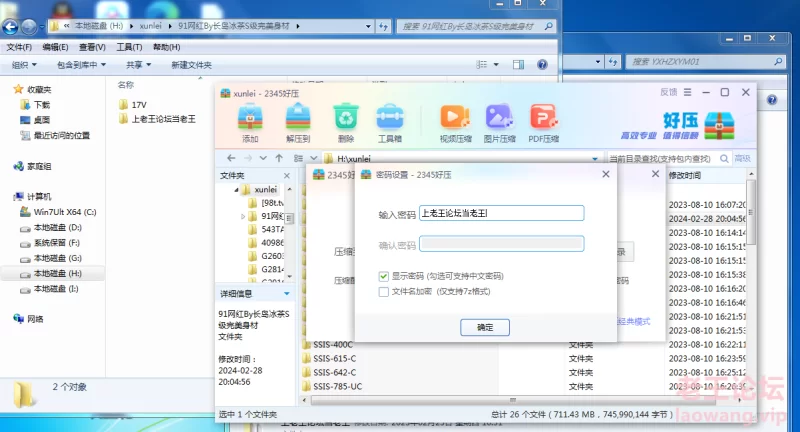Collapse the 详细信息 panel arrow

point(287,294)
